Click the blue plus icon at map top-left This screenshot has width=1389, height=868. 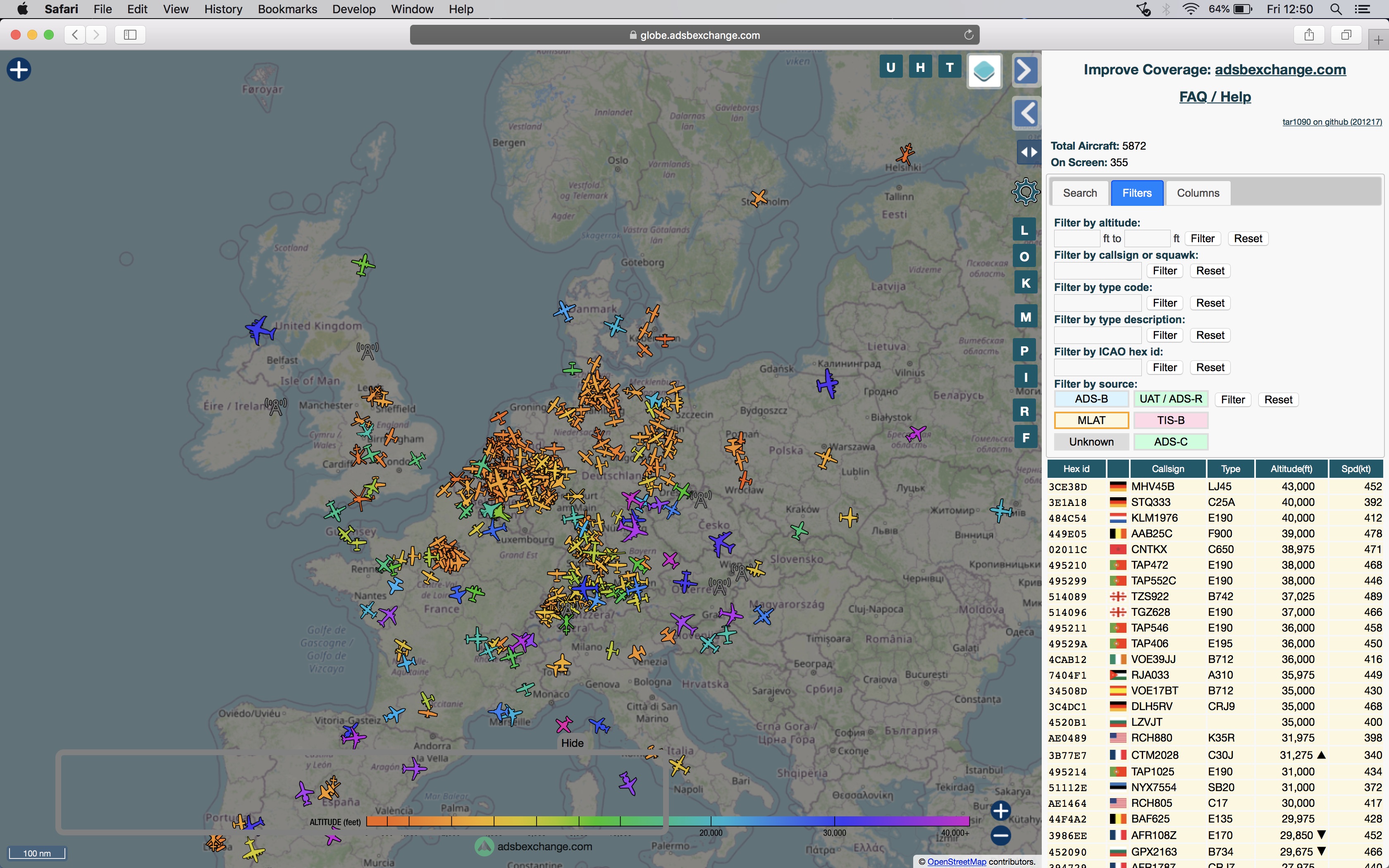18,69
